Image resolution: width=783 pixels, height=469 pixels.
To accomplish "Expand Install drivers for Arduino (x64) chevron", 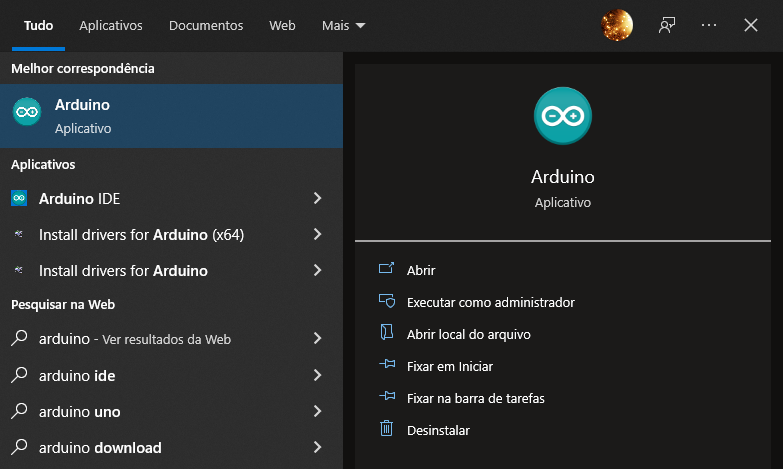I will pos(318,234).
